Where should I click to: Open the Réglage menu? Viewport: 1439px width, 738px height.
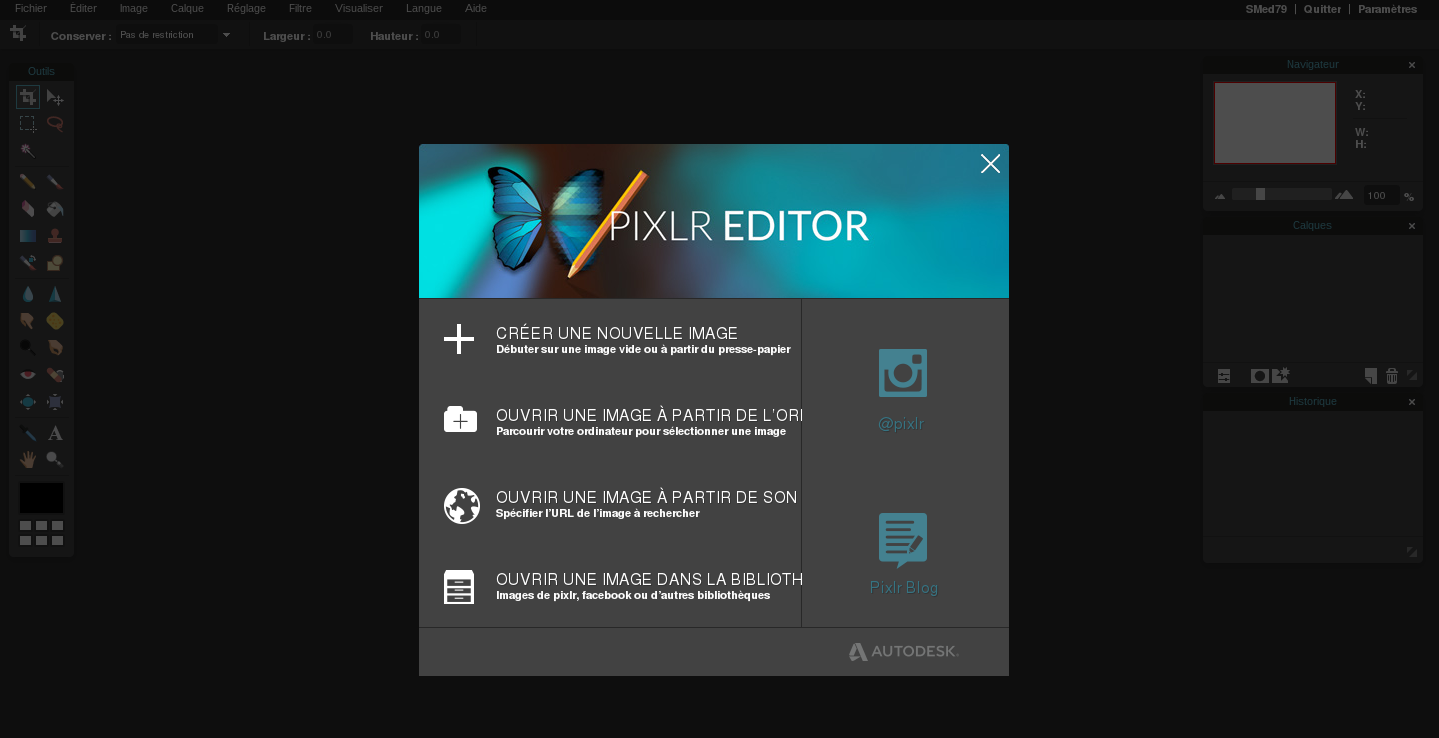[246, 8]
